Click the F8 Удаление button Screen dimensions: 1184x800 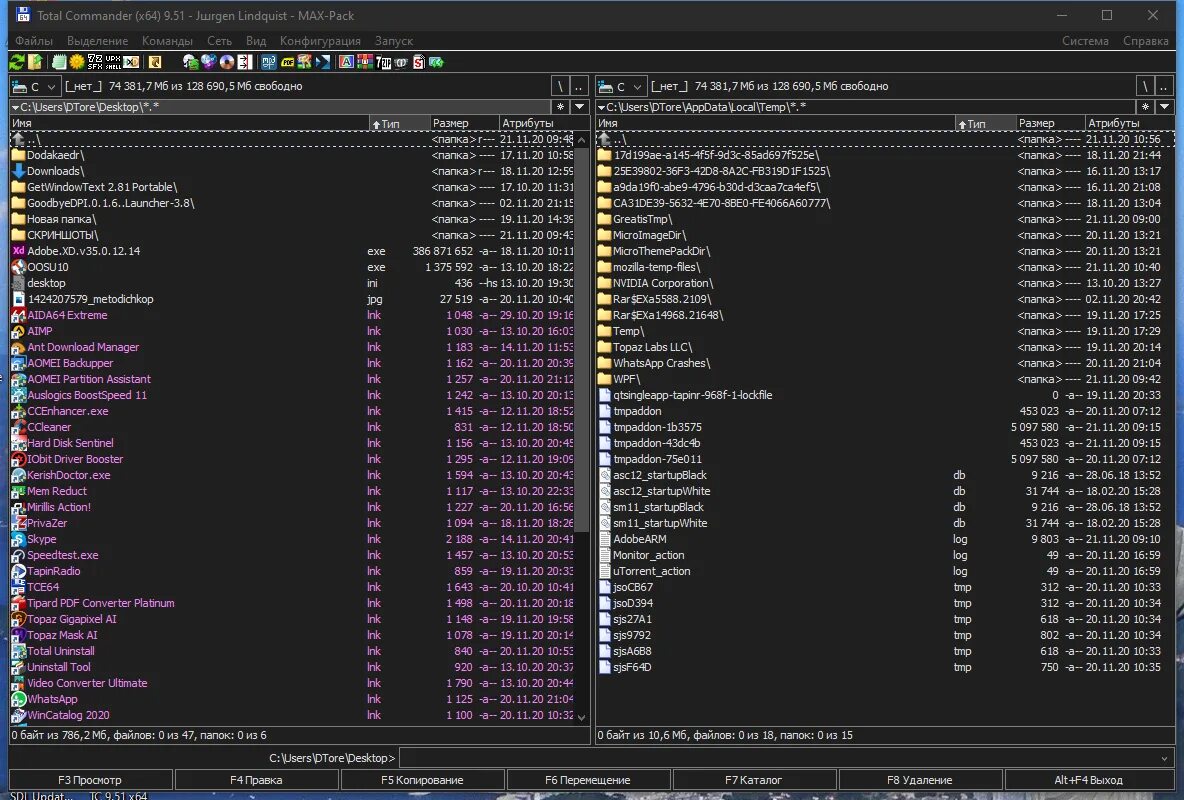[920, 780]
